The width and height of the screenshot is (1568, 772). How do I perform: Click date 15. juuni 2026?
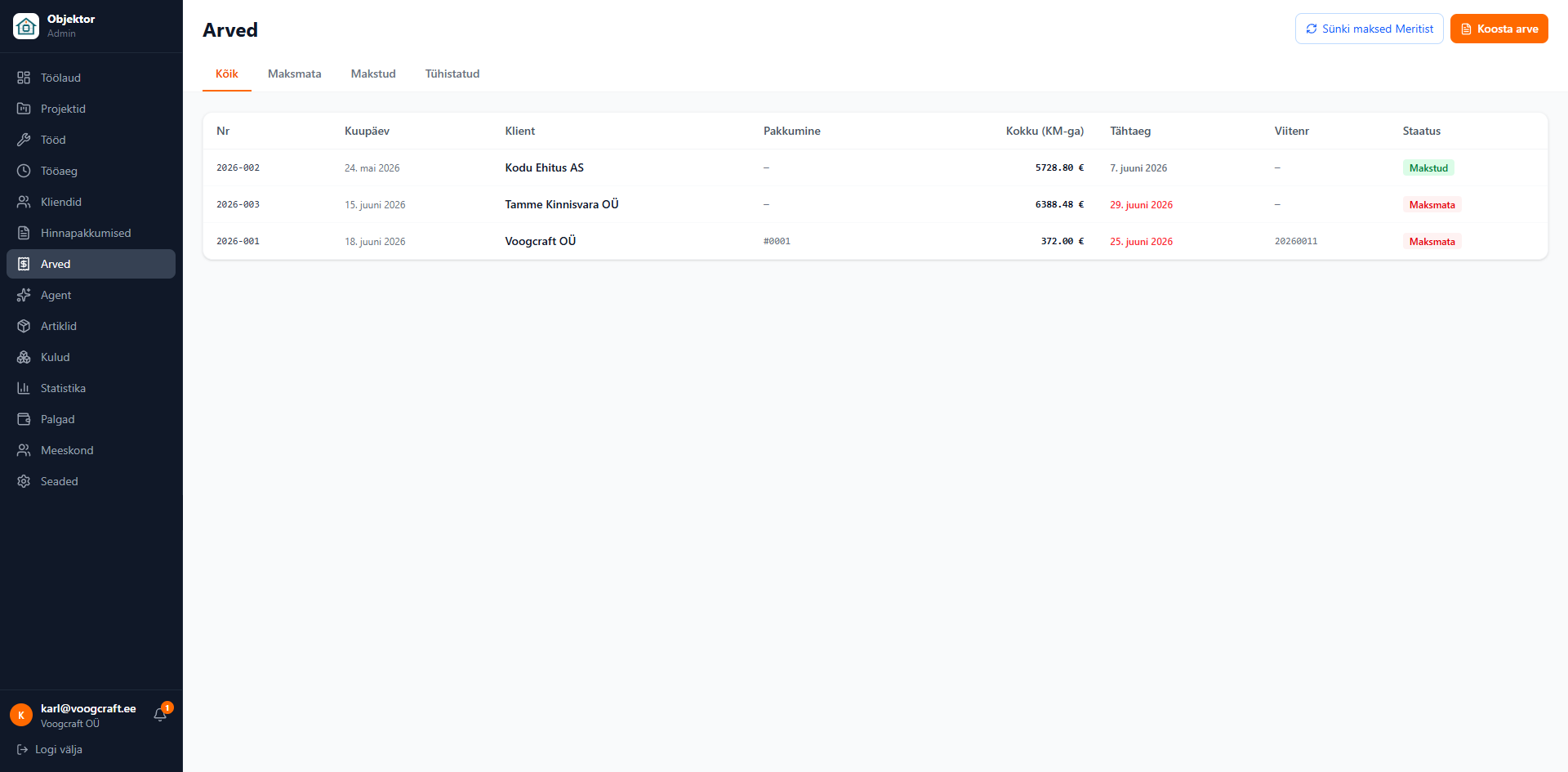pyautogui.click(x=375, y=204)
